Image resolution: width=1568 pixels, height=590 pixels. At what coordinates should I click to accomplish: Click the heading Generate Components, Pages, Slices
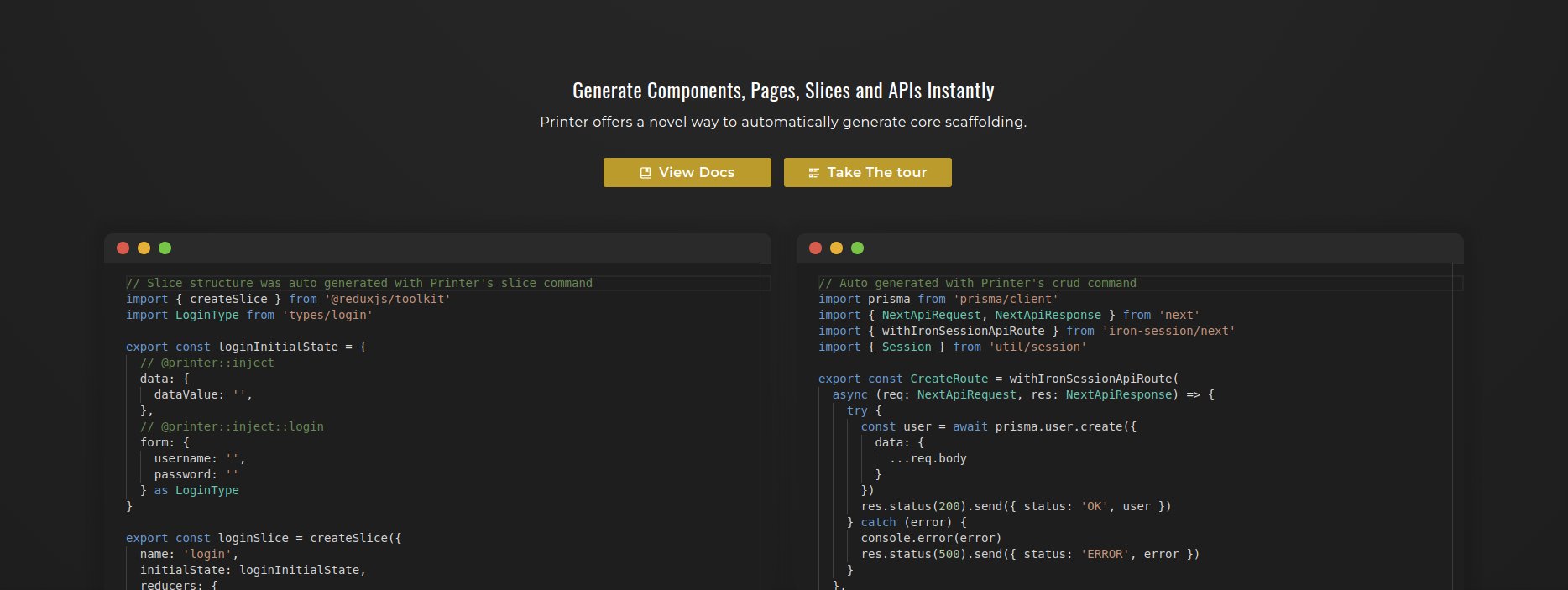pyautogui.click(x=783, y=91)
